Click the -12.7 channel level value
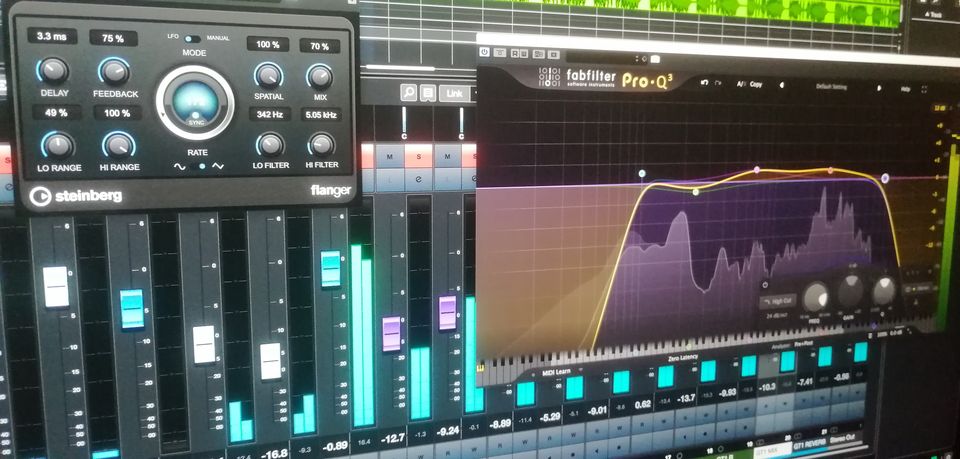Viewport: 960px width, 459px height. click(394, 437)
